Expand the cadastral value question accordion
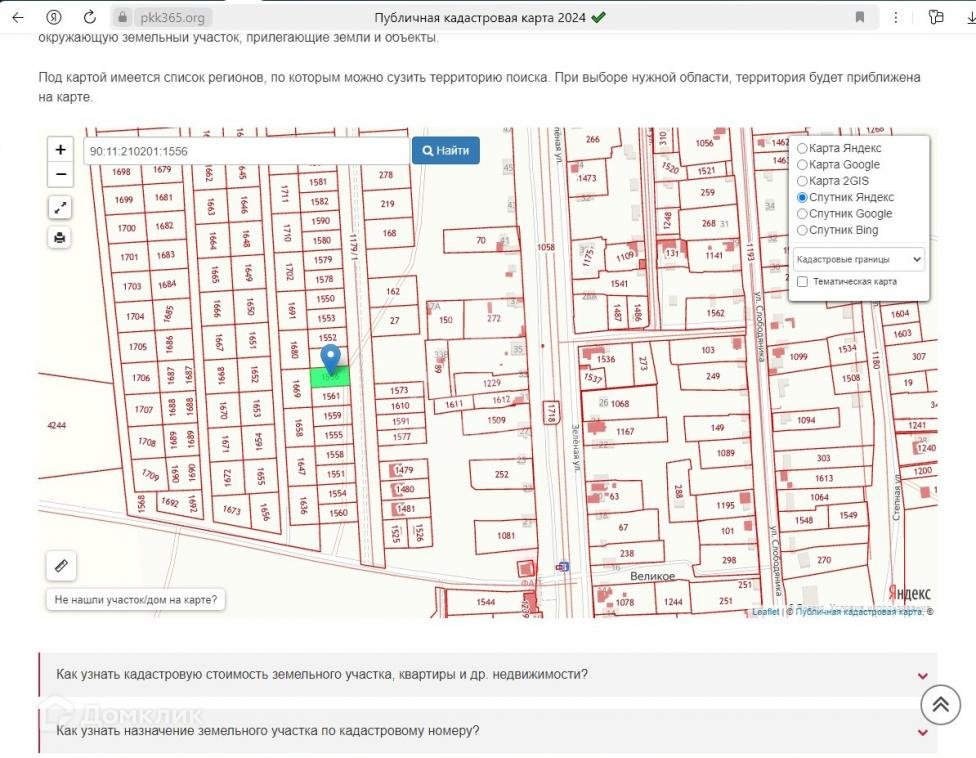 pos(488,675)
